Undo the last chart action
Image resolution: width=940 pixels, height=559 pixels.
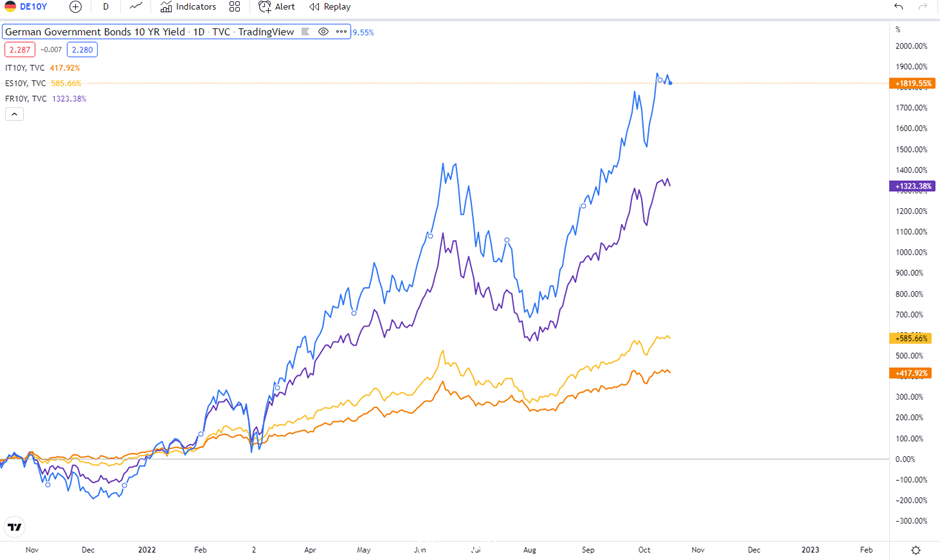(x=898, y=7)
